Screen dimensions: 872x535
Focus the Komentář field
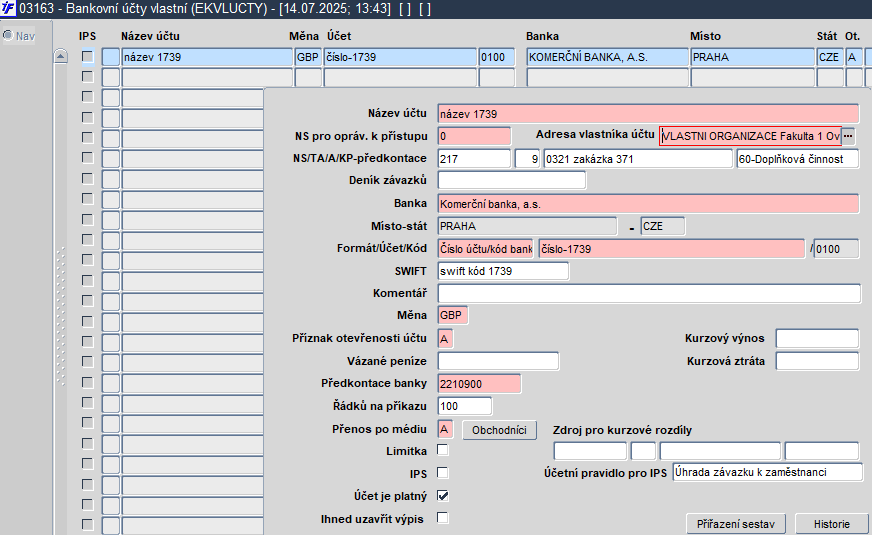649,293
